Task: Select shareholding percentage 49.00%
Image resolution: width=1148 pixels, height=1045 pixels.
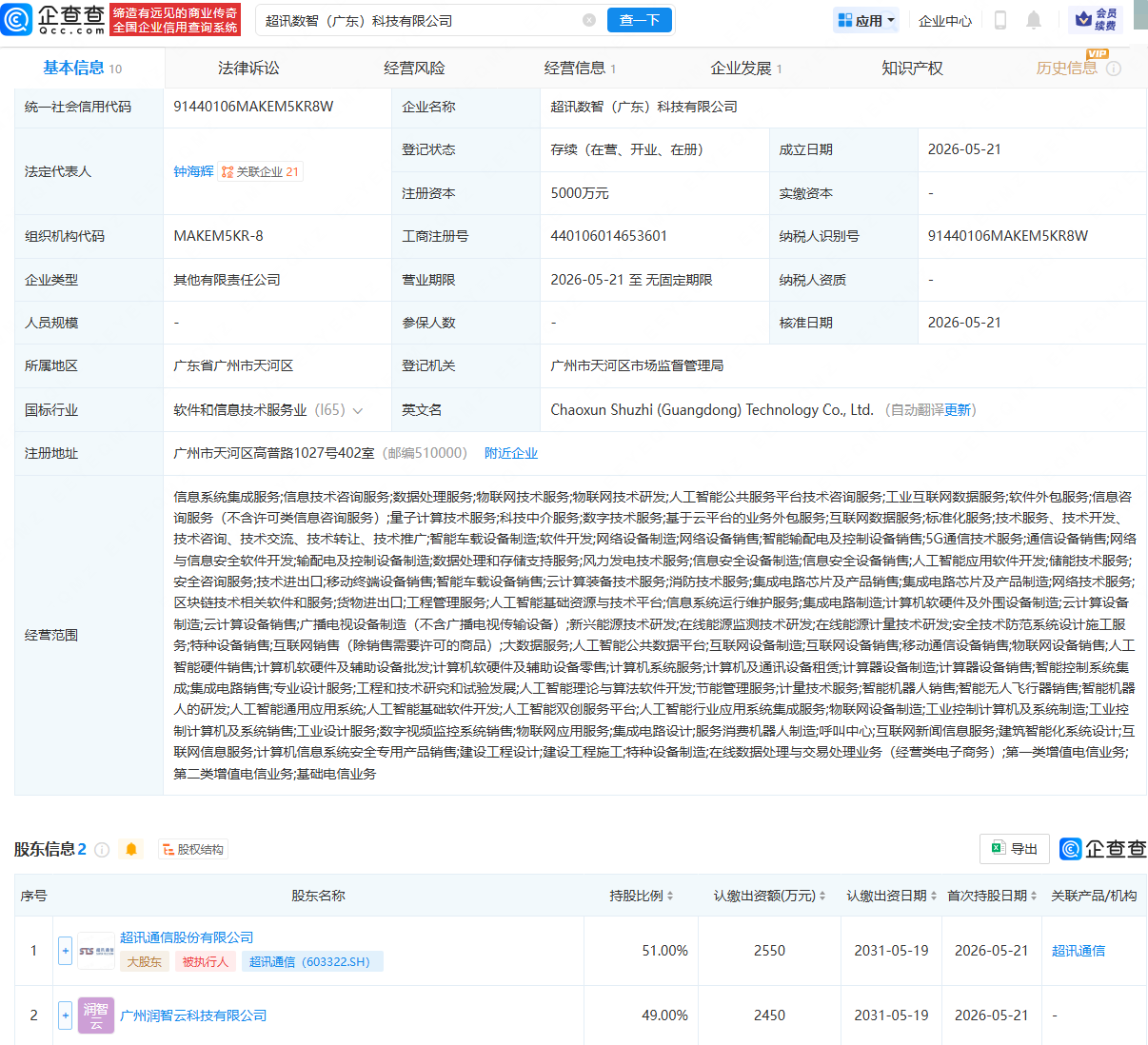Action: 664,1015
